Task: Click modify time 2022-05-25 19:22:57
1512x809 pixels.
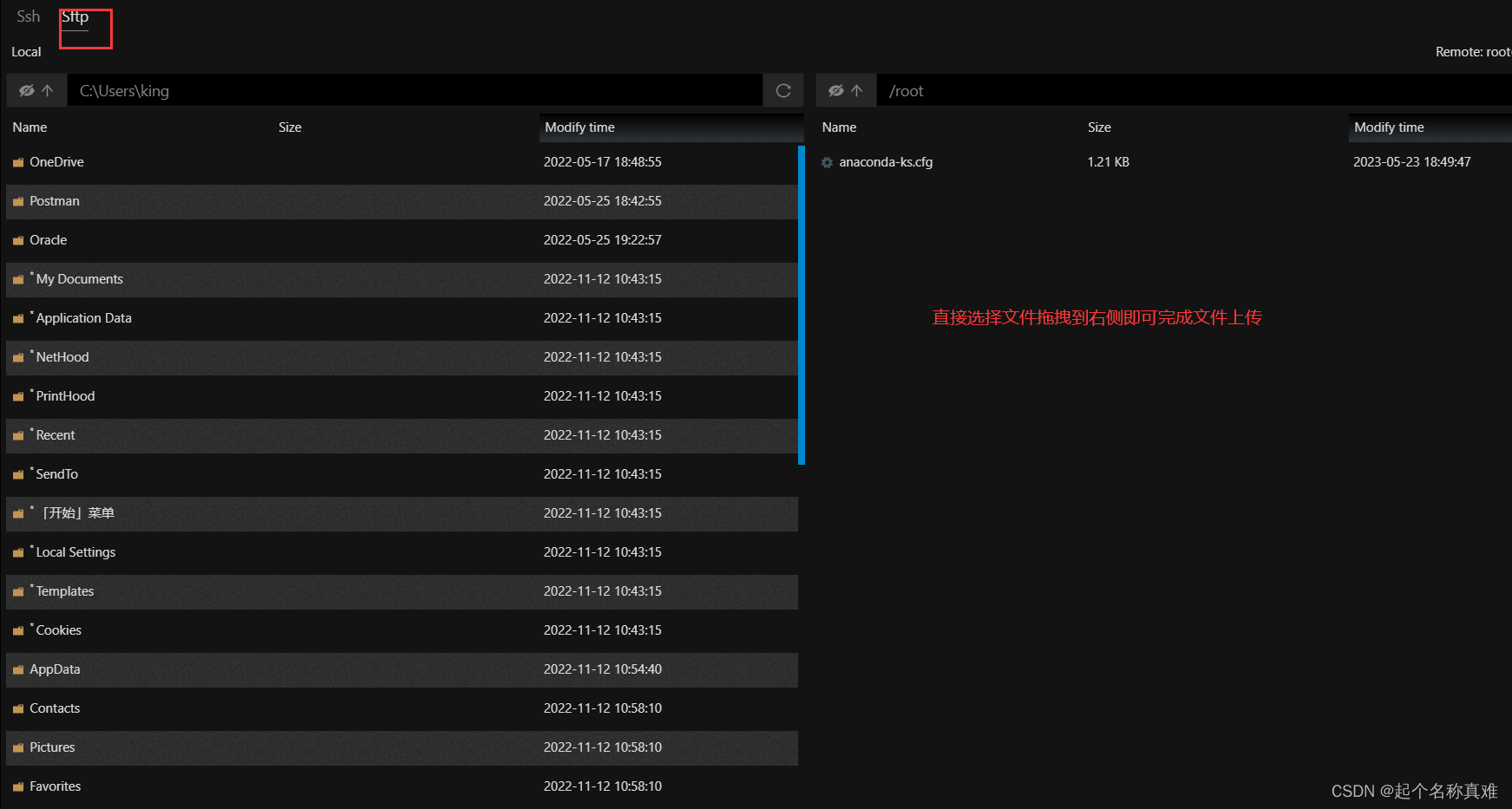Action: point(603,240)
